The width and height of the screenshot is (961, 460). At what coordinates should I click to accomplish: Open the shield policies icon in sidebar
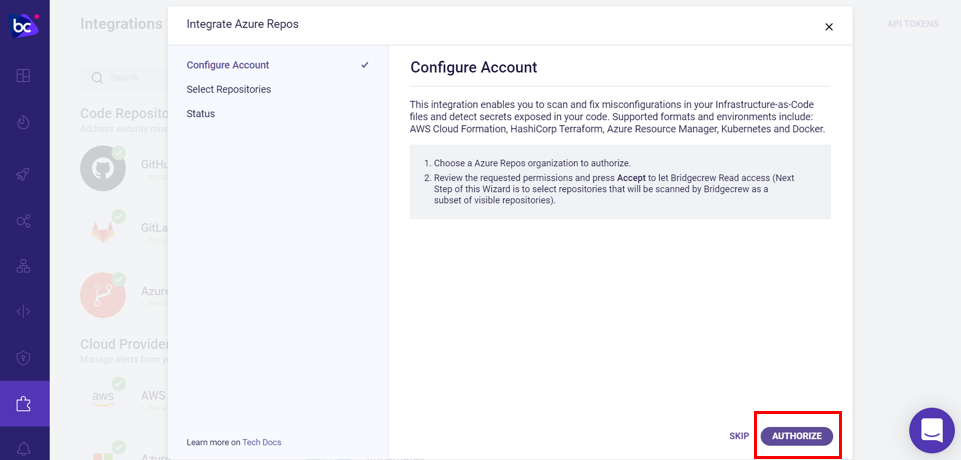(x=23, y=358)
